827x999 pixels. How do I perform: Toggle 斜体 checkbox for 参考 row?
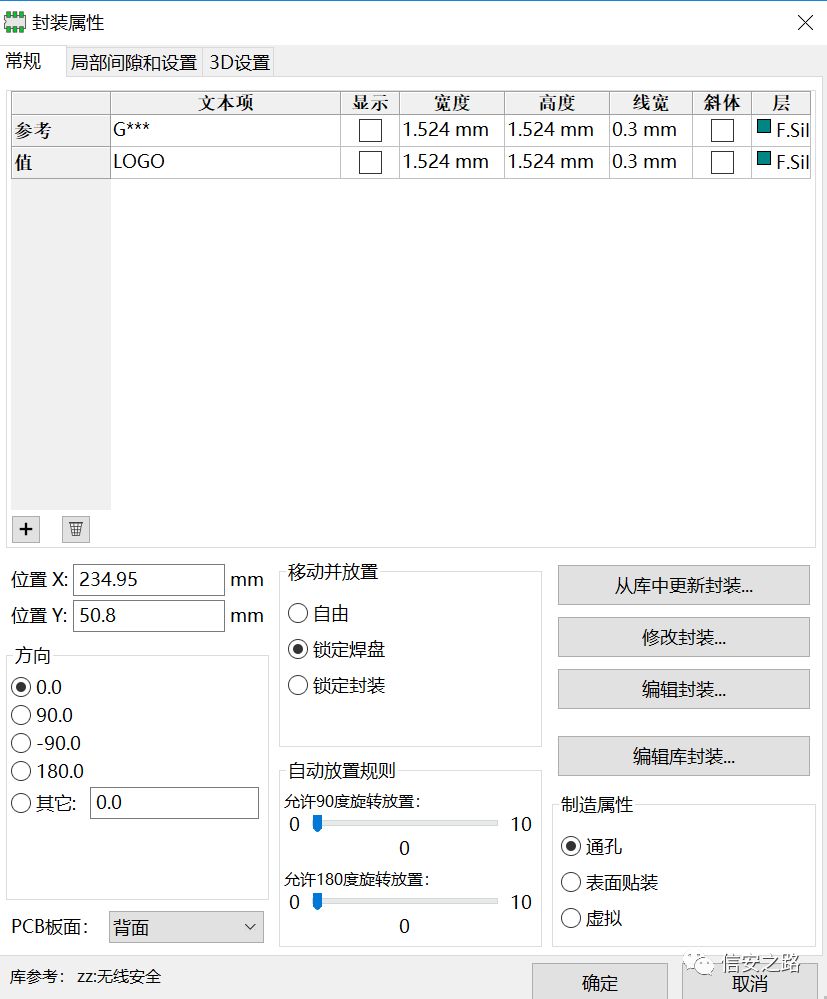coord(722,131)
